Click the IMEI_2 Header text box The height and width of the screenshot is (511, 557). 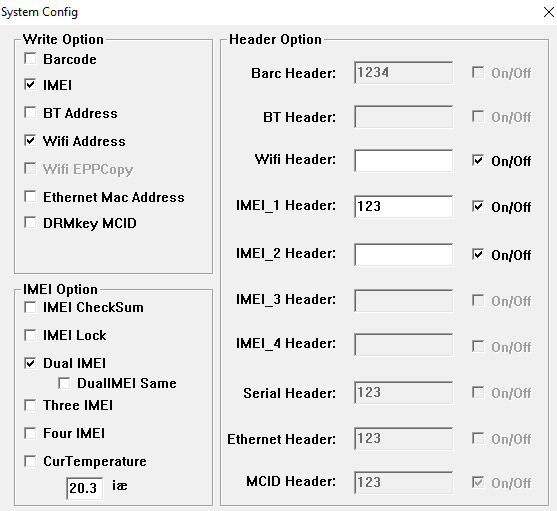(404, 254)
